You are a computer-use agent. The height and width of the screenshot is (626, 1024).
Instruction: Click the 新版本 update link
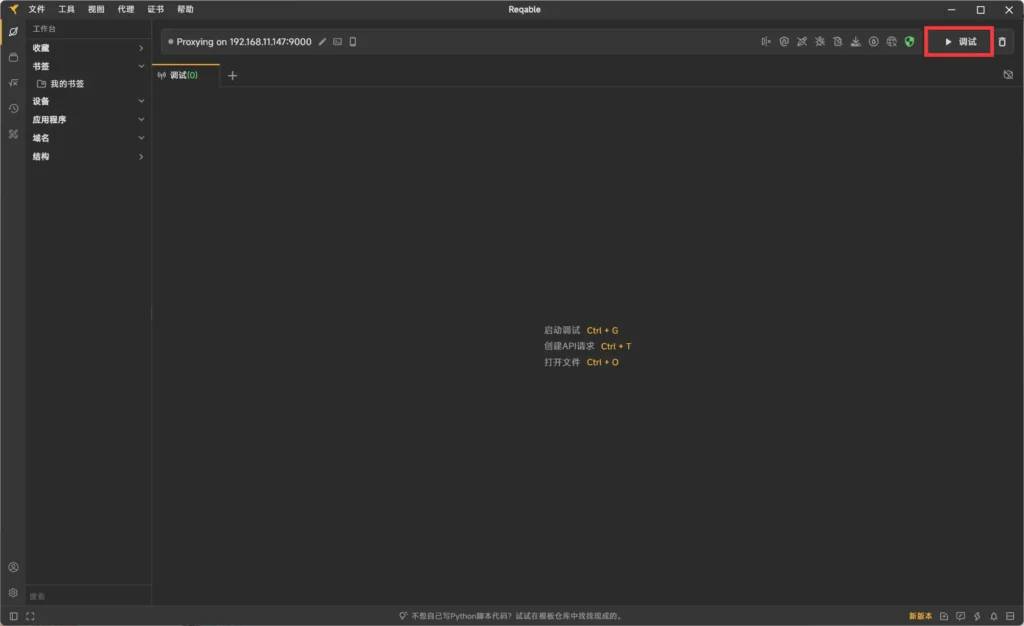[x=920, y=616]
